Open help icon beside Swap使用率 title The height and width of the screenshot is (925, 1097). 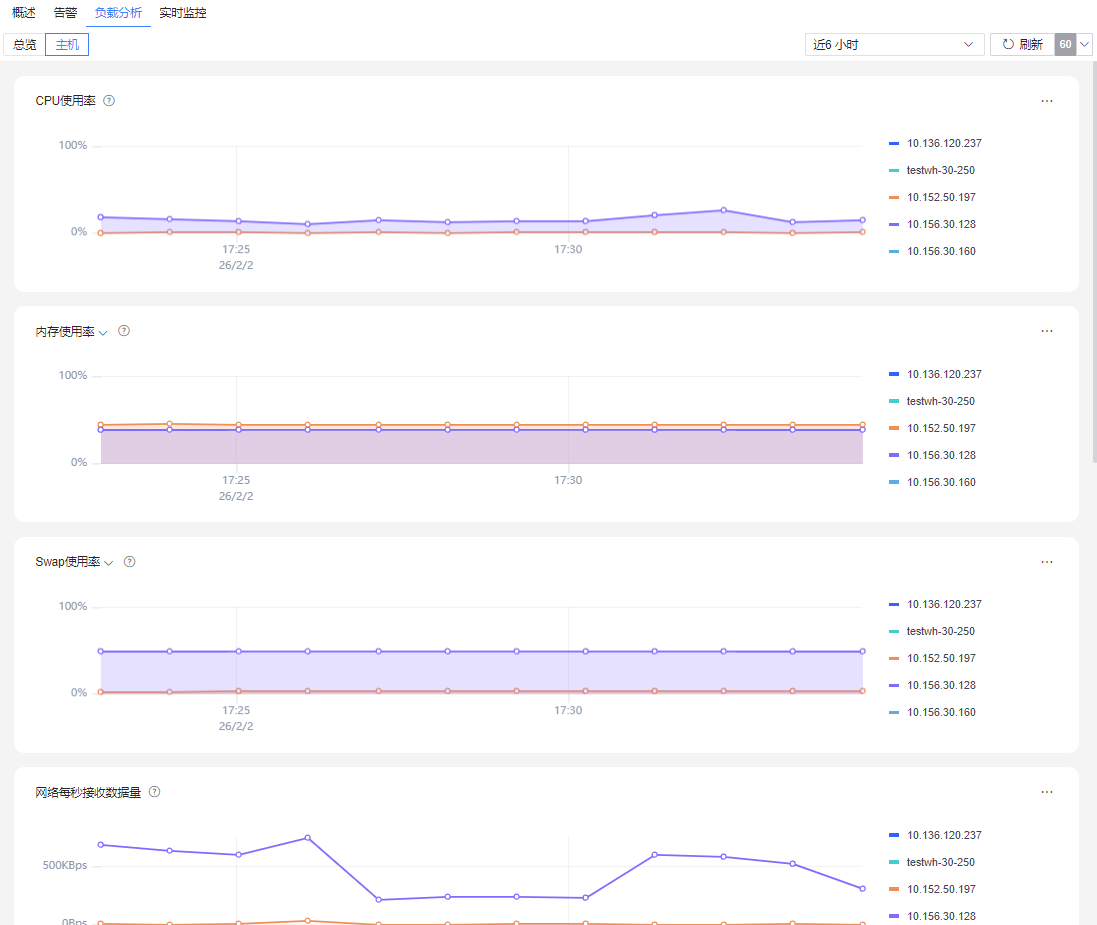129,562
